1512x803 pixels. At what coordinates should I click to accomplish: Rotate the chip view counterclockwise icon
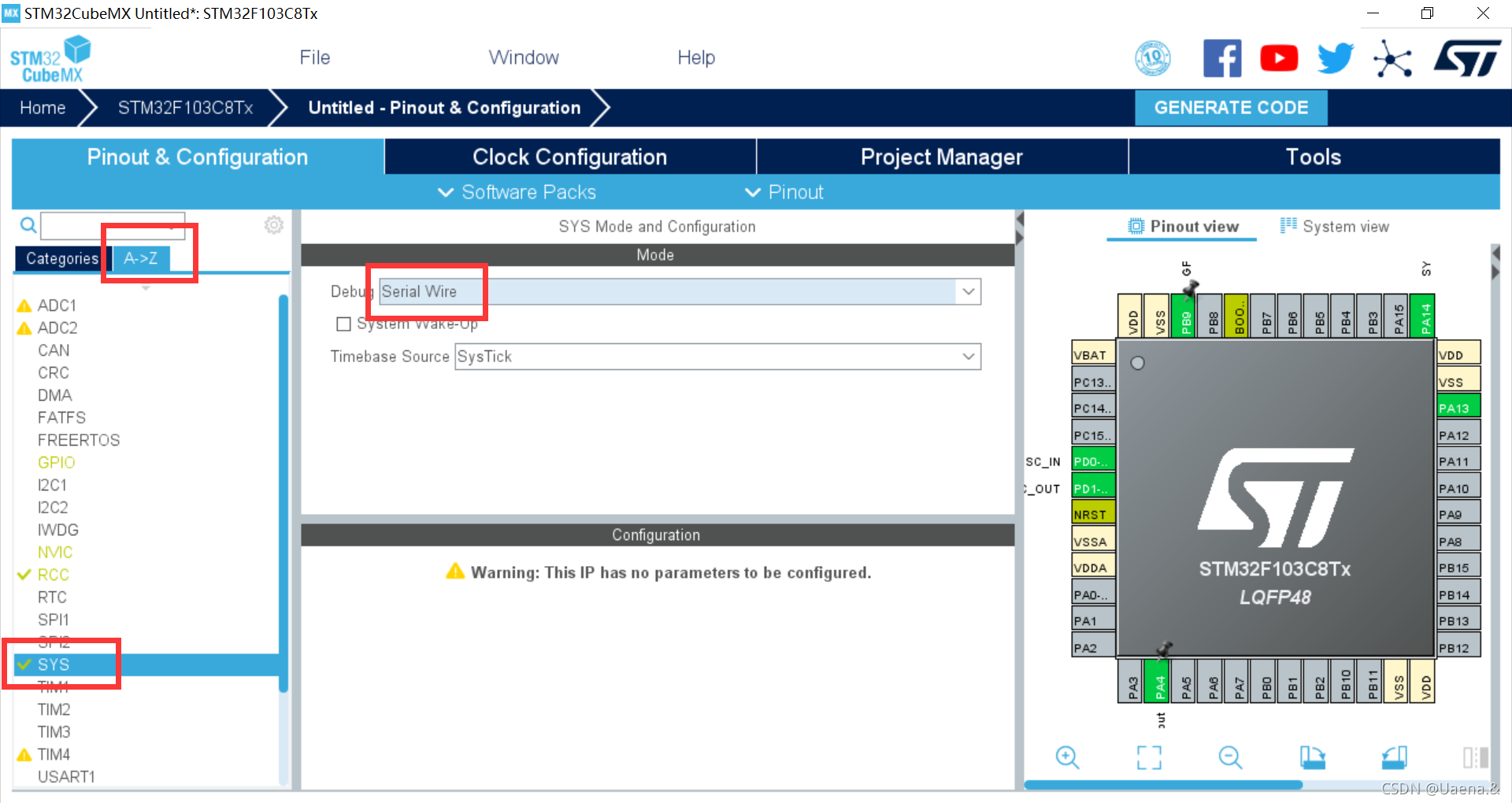(x=1394, y=757)
